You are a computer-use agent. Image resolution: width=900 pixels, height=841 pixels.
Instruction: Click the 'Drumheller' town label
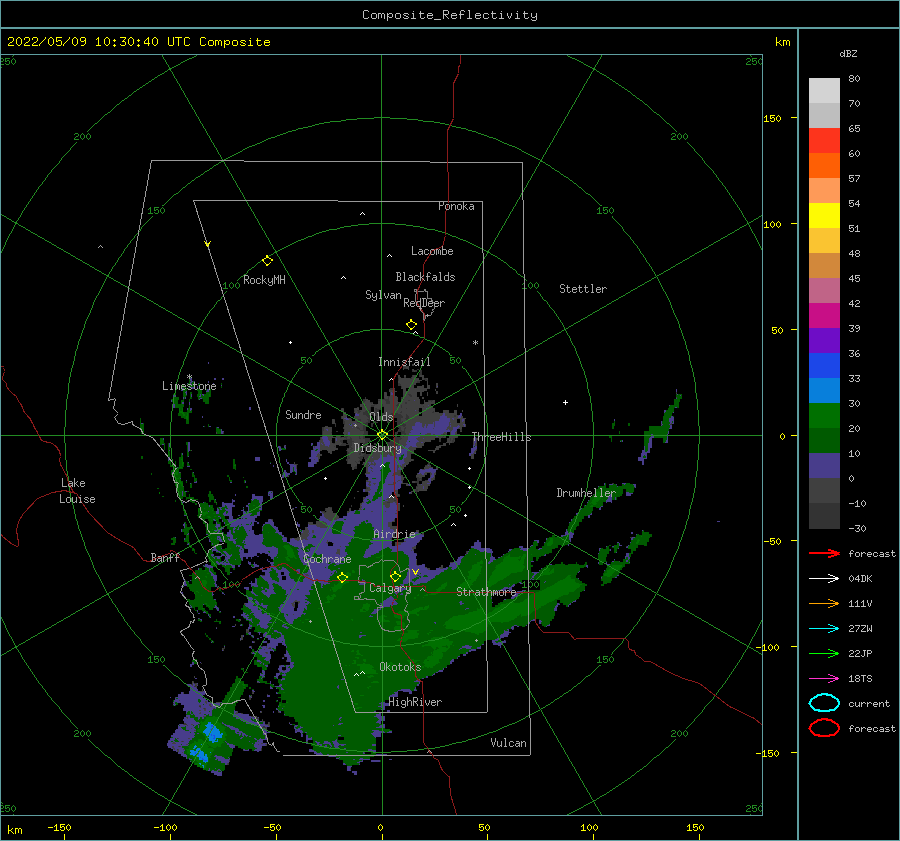(586, 493)
